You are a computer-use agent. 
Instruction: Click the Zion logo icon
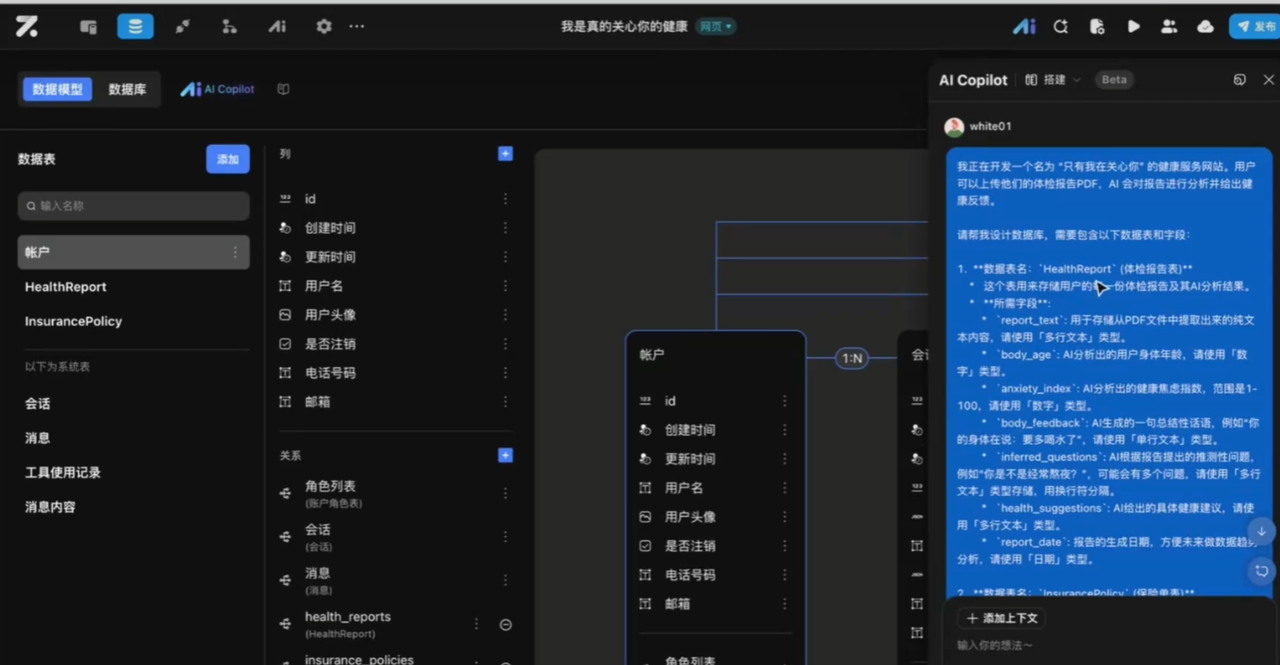(27, 27)
